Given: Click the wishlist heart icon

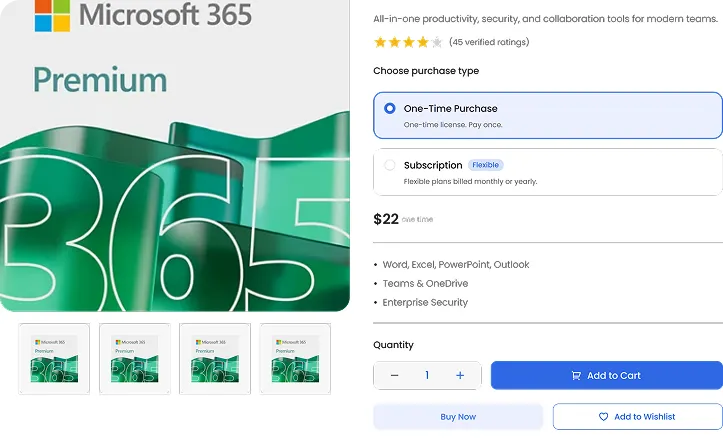Looking at the screenshot, I should coord(603,416).
